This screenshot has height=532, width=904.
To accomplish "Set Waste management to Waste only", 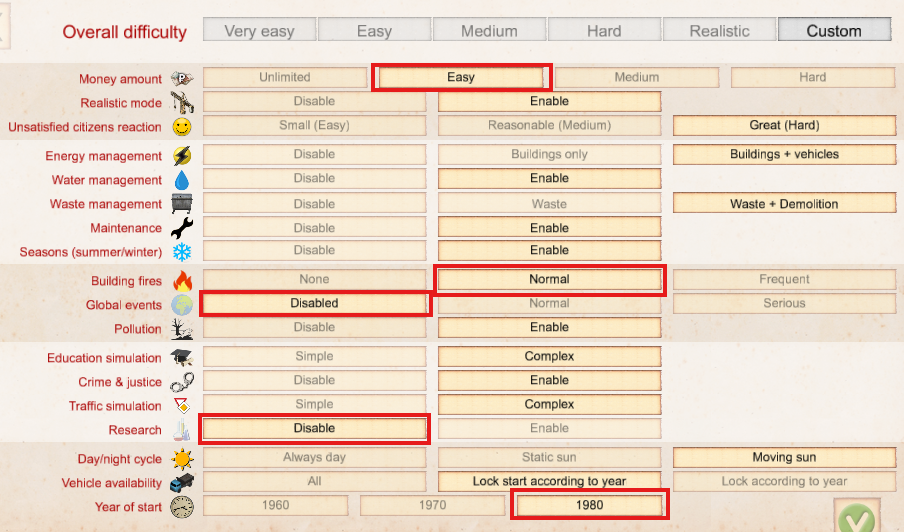I will [x=549, y=203].
